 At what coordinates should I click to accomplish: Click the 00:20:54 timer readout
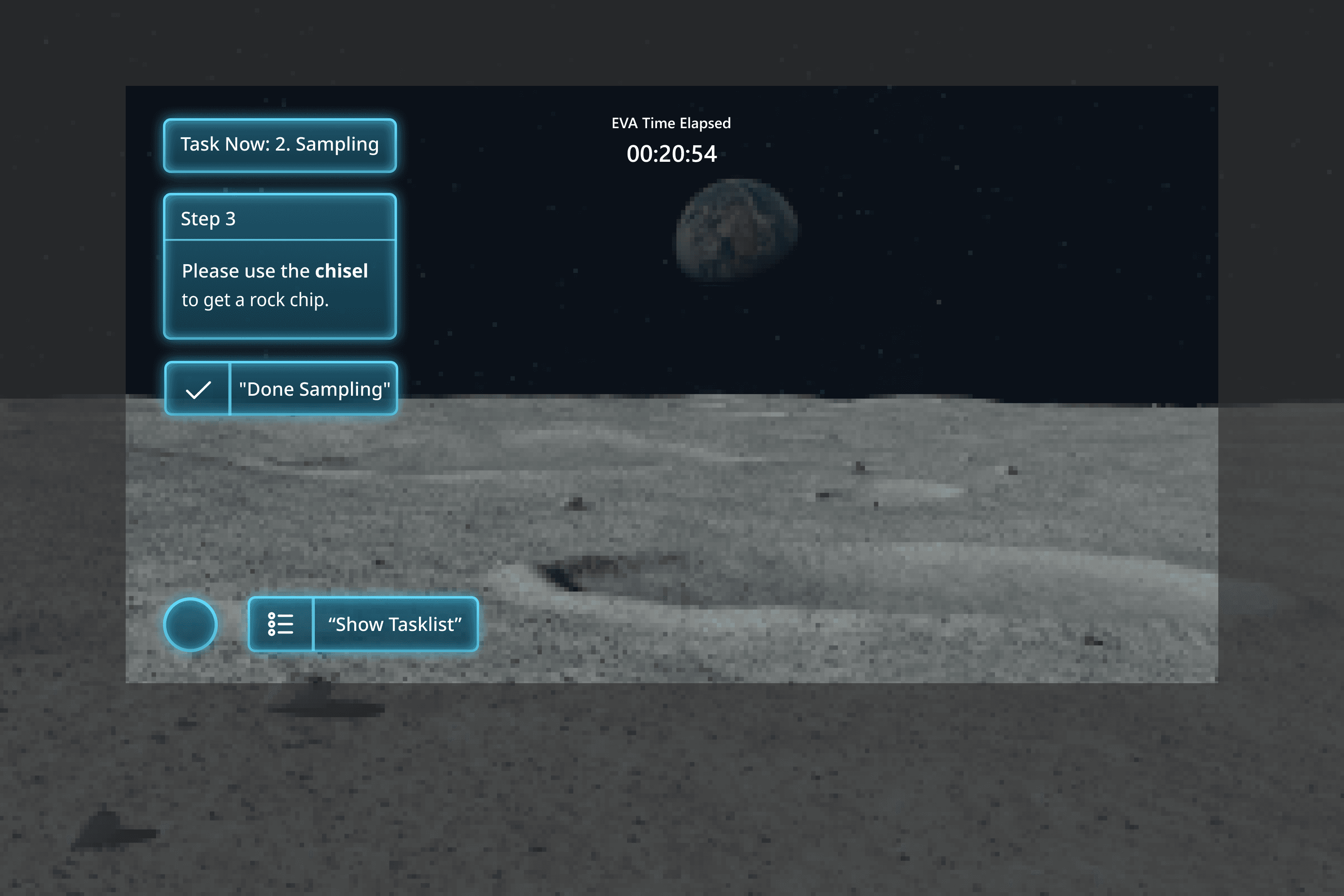[x=672, y=154]
